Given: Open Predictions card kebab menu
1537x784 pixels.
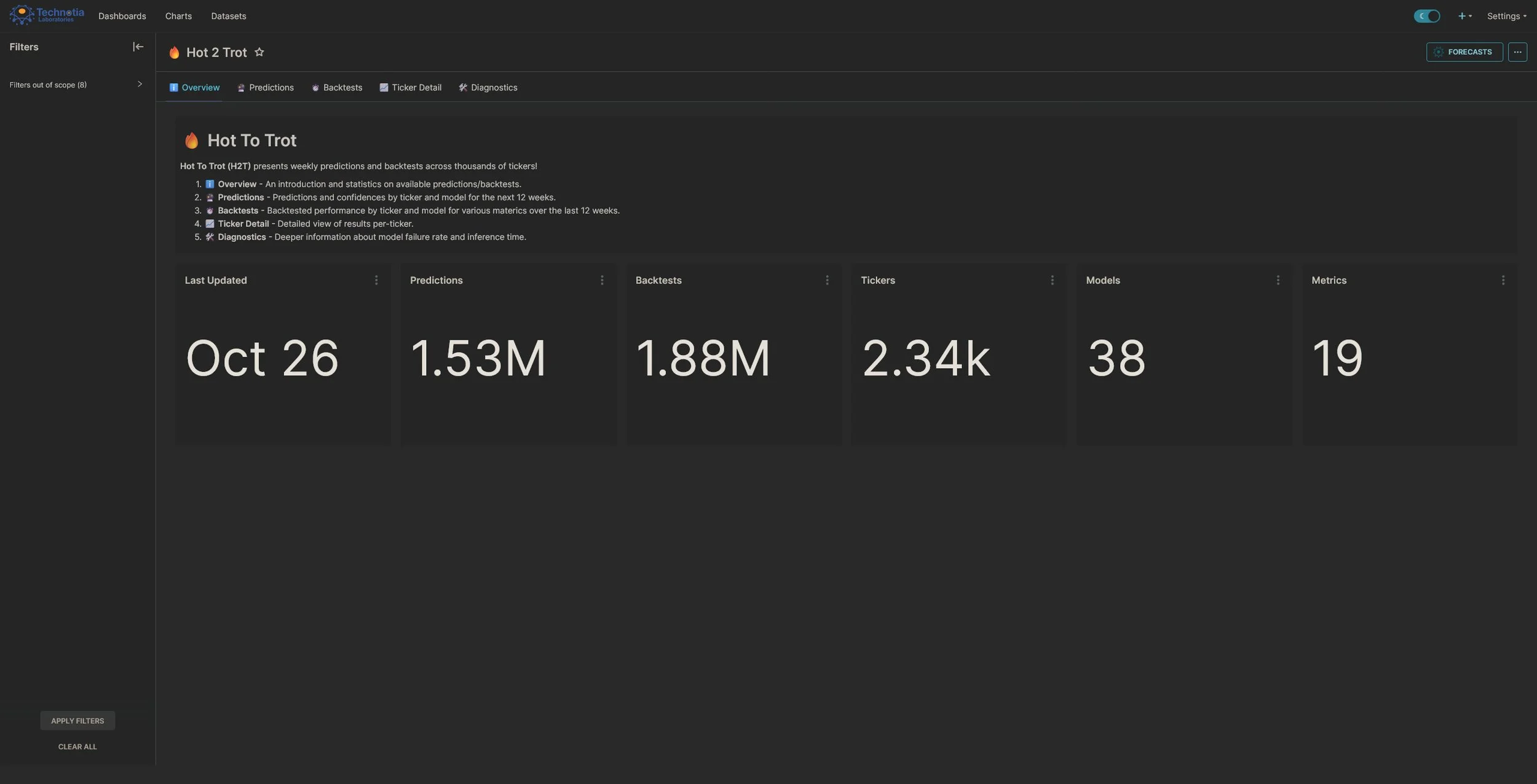Looking at the screenshot, I should pyautogui.click(x=602, y=280).
